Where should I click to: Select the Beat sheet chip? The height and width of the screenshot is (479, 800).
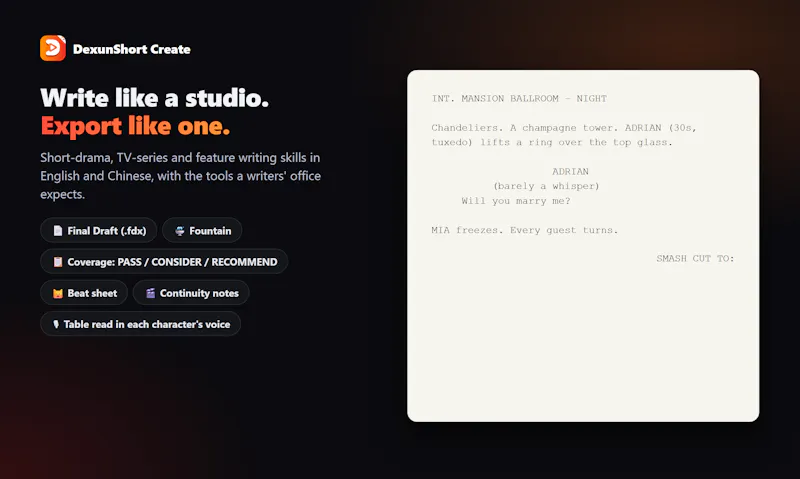84,293
